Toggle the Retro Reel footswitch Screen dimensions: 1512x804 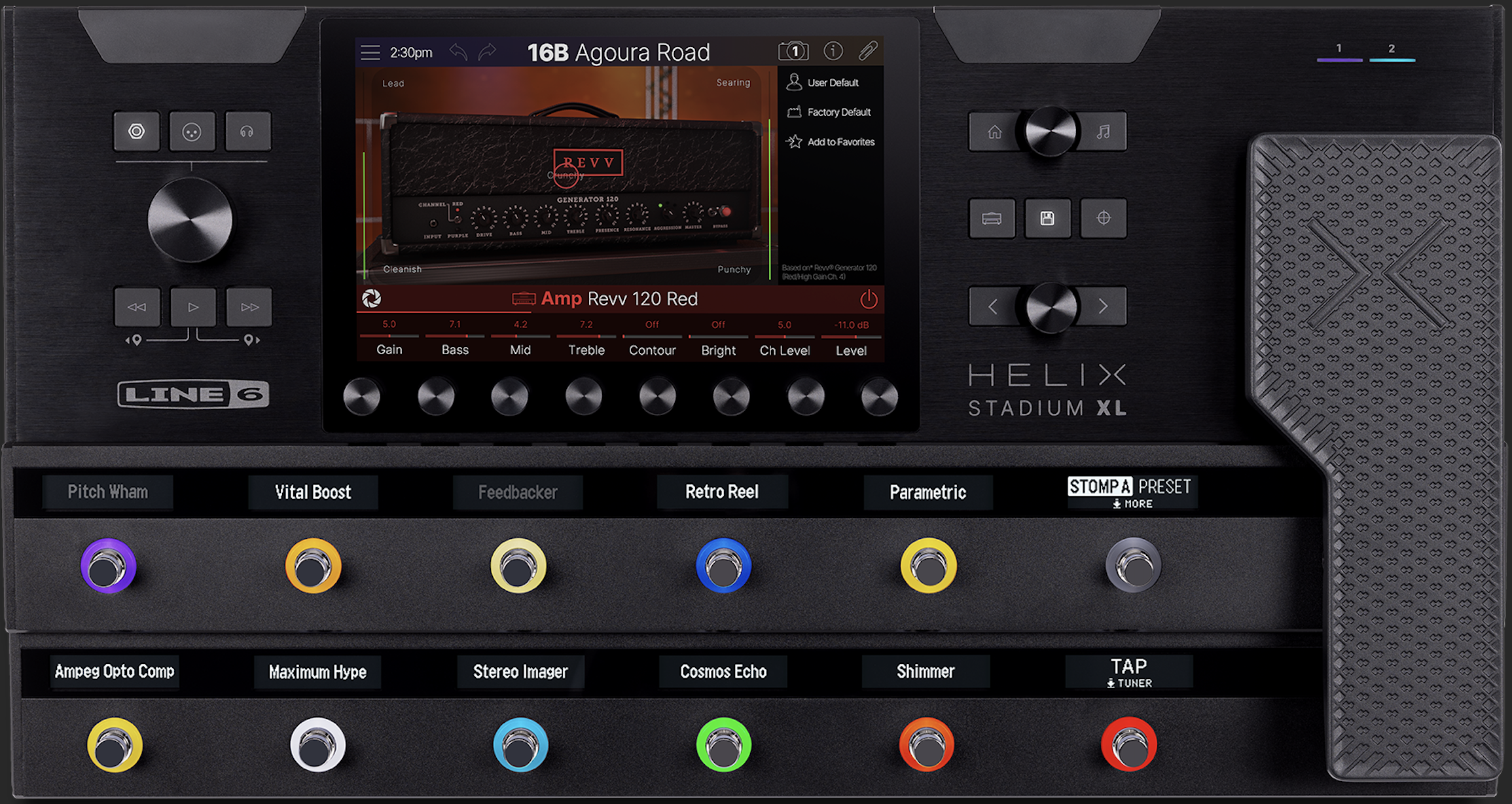[x=723, y=566]
